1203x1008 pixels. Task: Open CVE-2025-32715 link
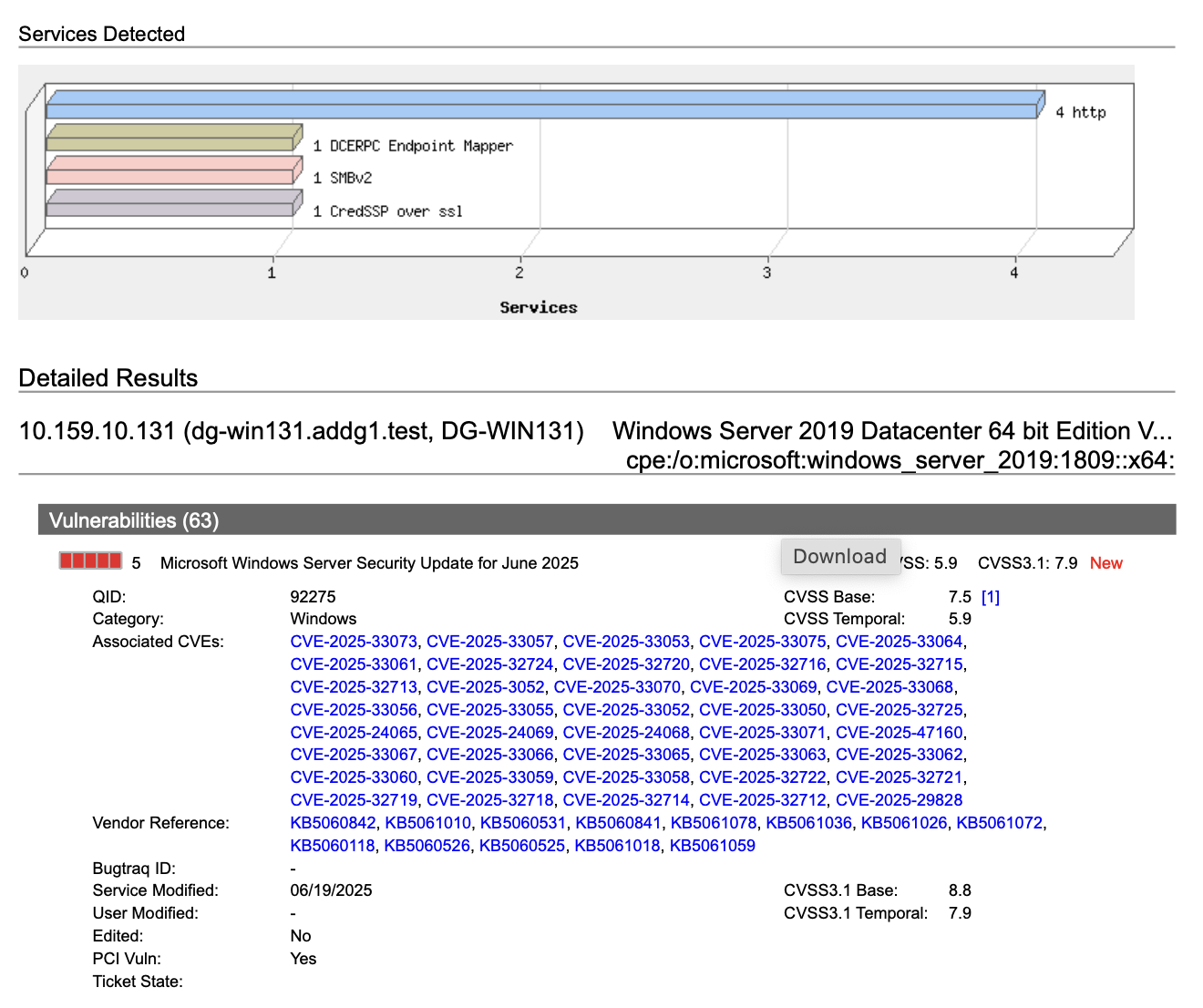900,664
